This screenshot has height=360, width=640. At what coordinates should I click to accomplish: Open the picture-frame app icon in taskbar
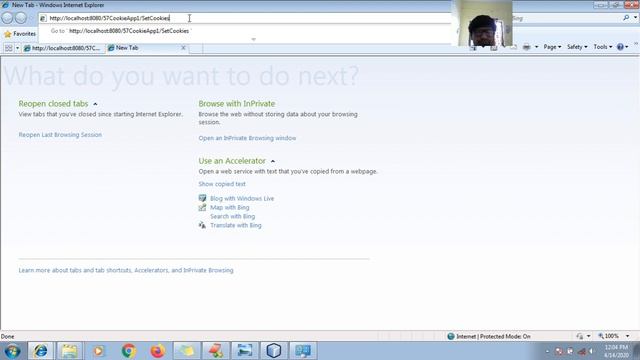click(245, 351)
